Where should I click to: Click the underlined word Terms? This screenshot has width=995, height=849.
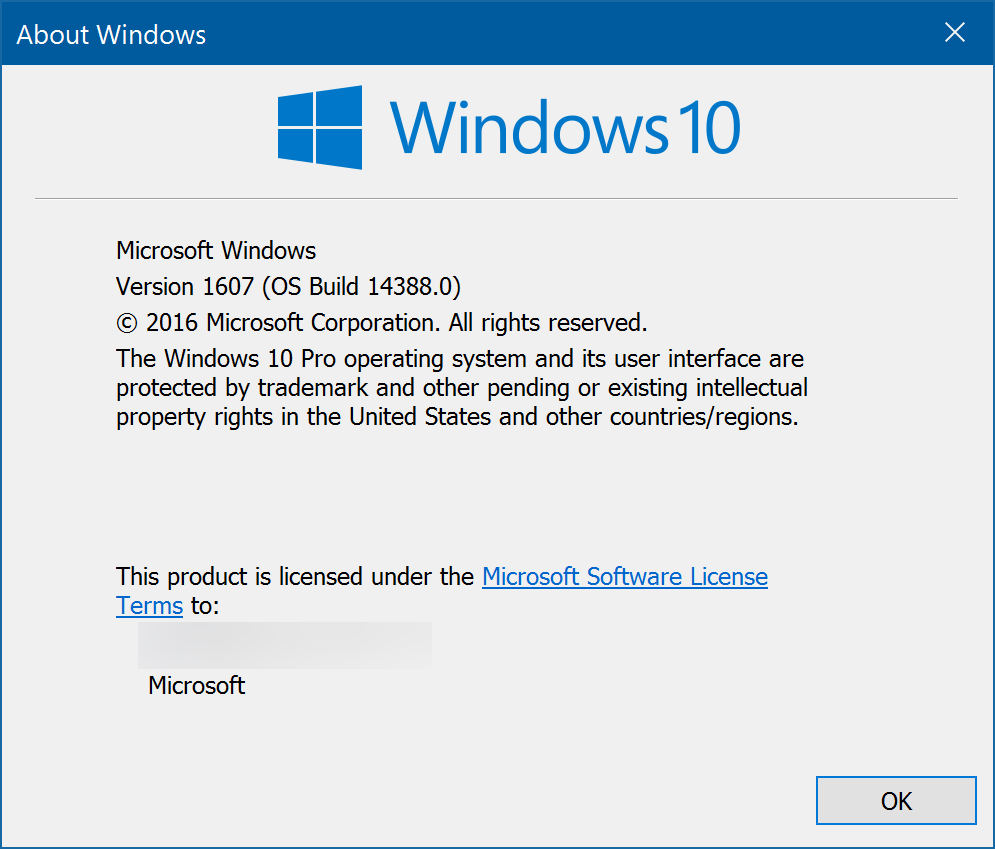(149, 606)
